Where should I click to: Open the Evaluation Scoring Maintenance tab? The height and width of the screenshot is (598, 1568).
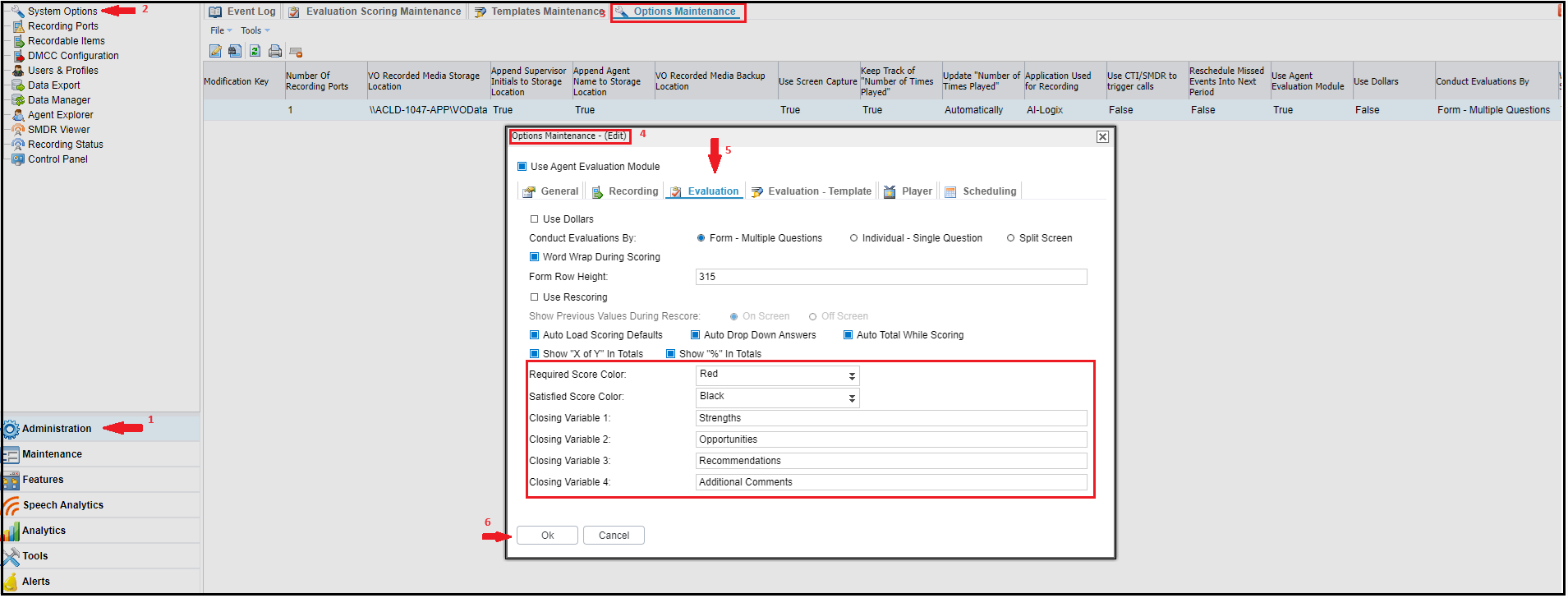pos(375,11)
